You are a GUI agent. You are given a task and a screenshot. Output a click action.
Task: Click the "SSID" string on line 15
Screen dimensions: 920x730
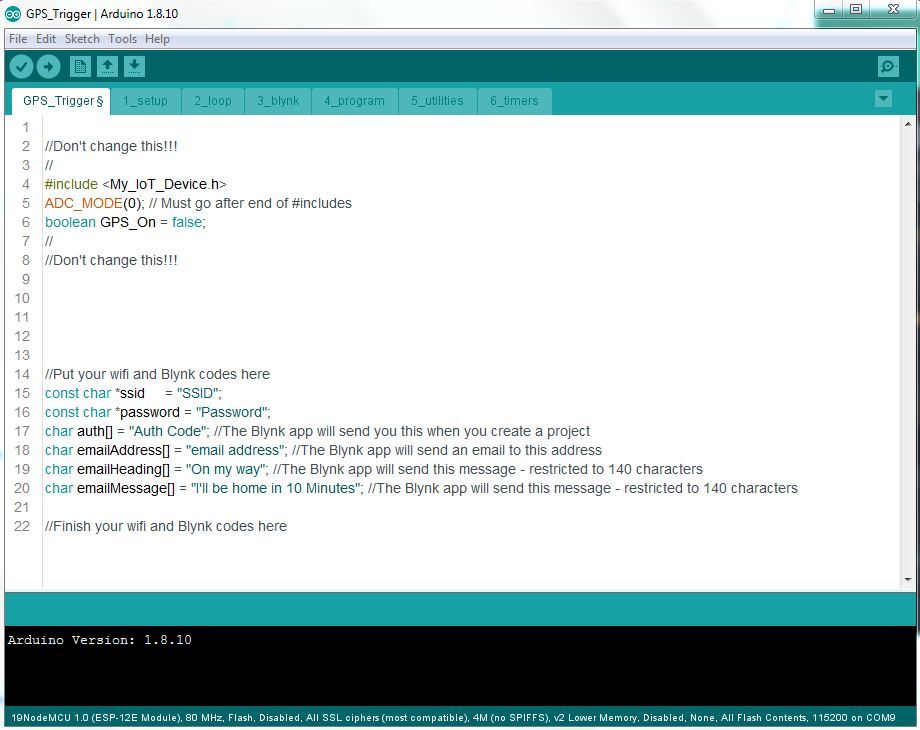point(198,393)
